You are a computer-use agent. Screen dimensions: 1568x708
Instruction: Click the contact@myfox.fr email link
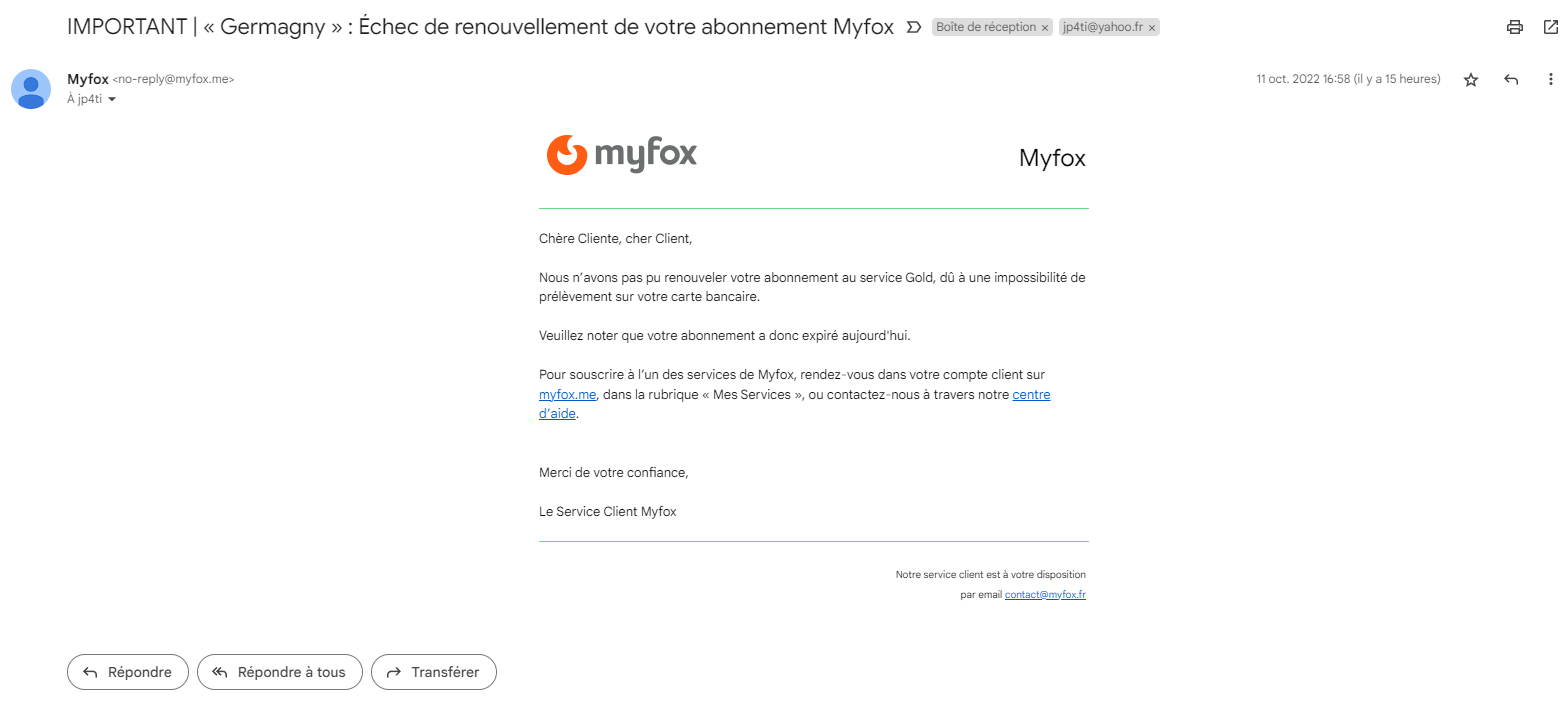pos(1045,595)
